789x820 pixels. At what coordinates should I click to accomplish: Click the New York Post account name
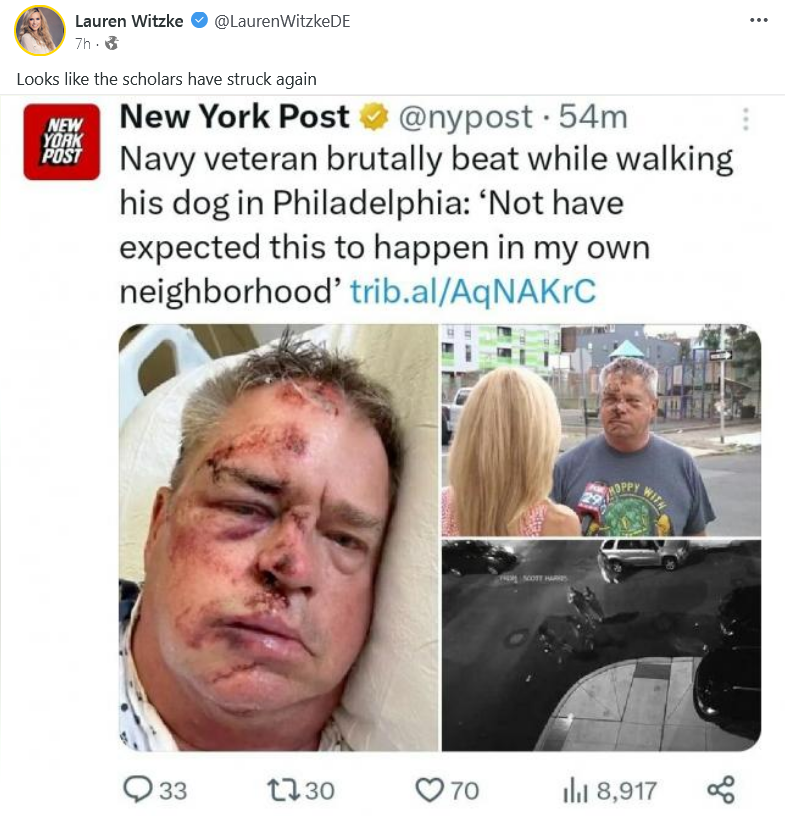(x=234, y=116)
